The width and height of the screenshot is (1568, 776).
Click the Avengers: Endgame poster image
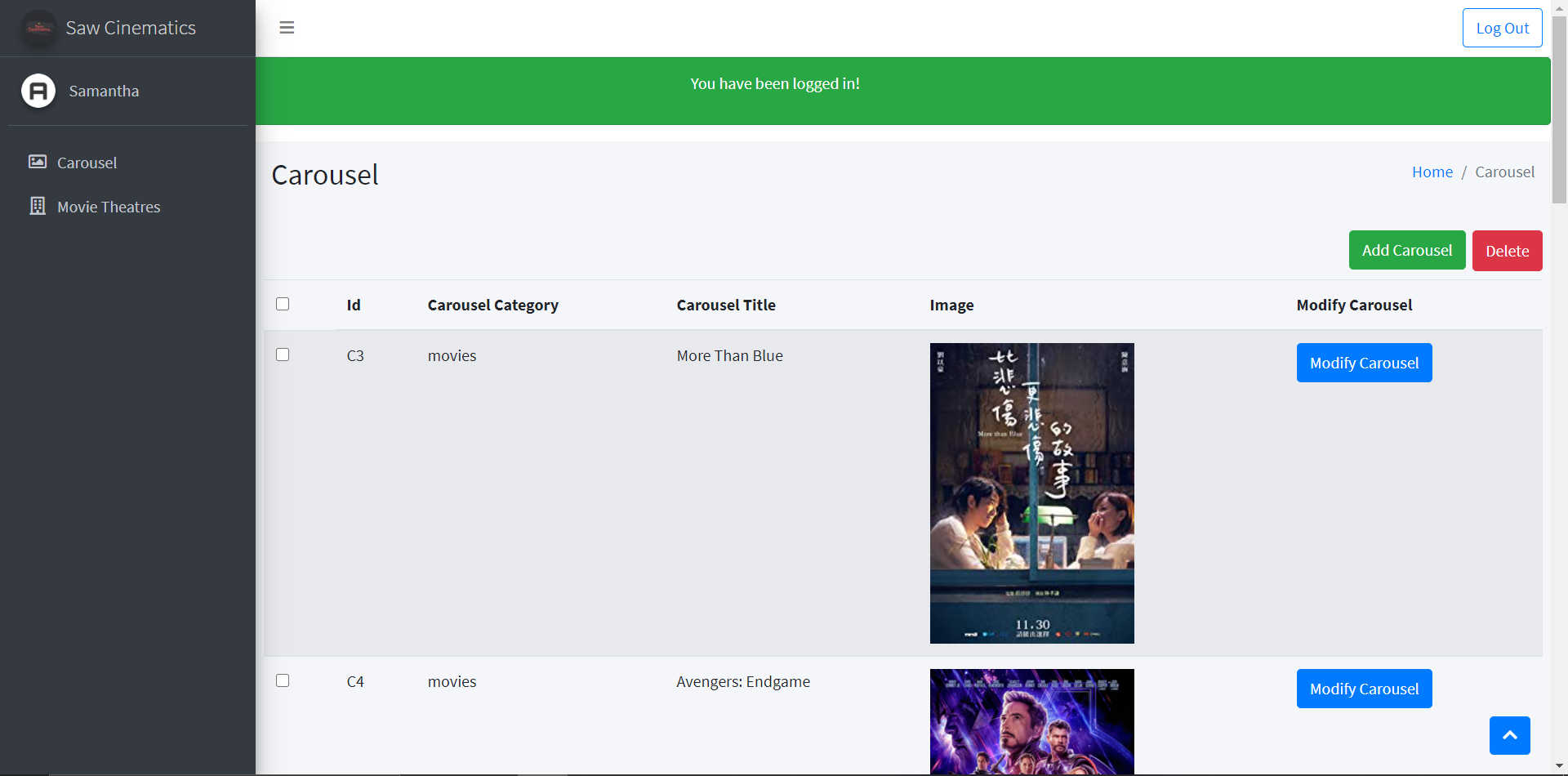pyautogui.click(x=1031, y=721)
